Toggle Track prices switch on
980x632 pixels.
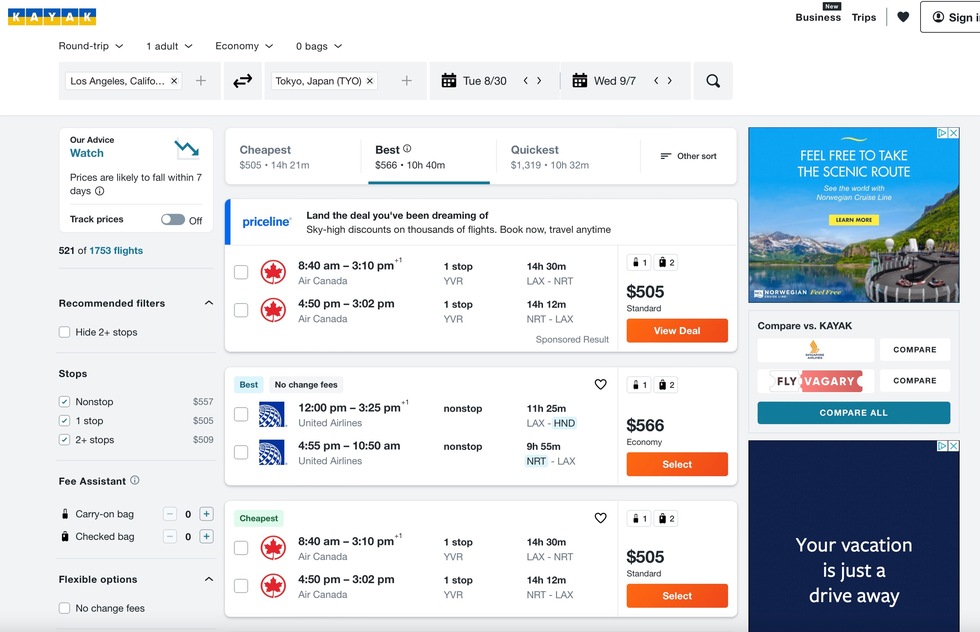(x=172, y=219)
